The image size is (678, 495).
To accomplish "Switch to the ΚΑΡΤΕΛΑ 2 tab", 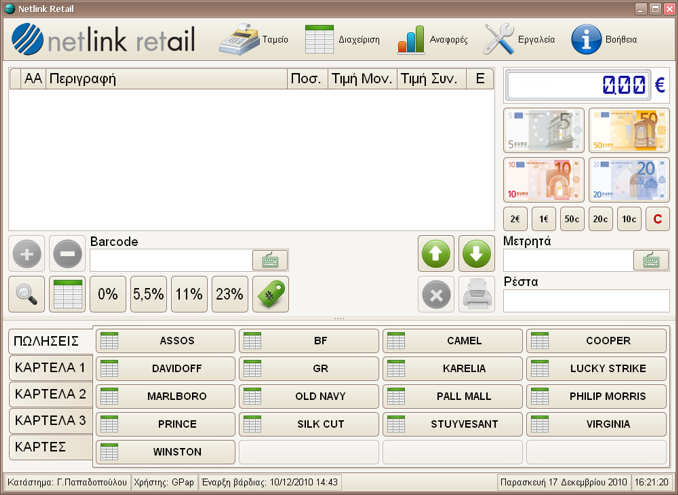I will click(x=51, y=394).
